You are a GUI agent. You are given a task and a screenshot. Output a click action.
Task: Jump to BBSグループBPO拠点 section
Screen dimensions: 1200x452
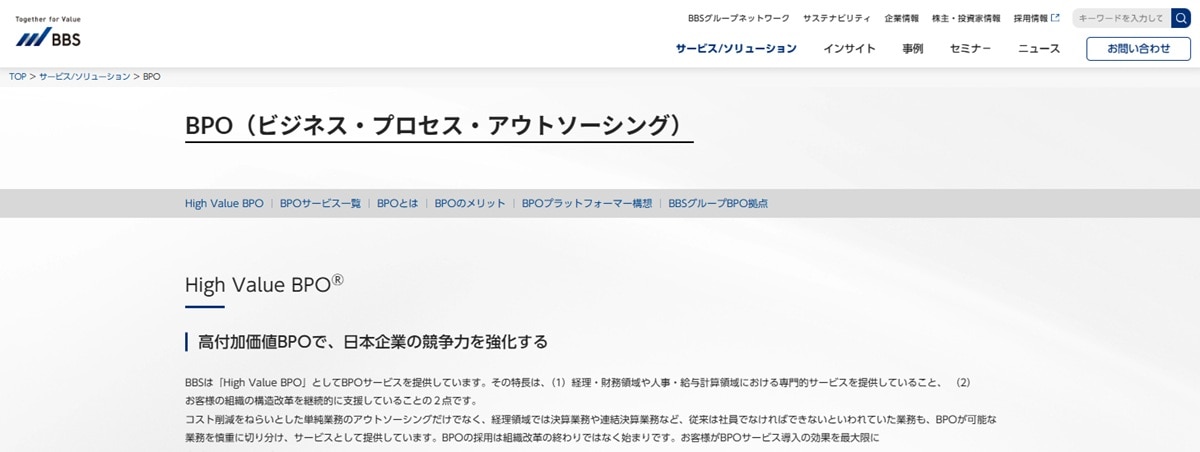pos(718,203)
